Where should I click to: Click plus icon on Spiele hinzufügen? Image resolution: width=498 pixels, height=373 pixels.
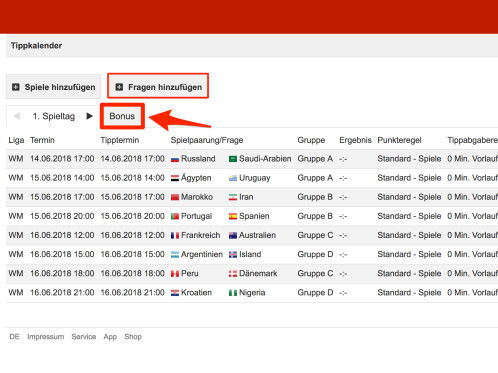[x=16, y=87]
